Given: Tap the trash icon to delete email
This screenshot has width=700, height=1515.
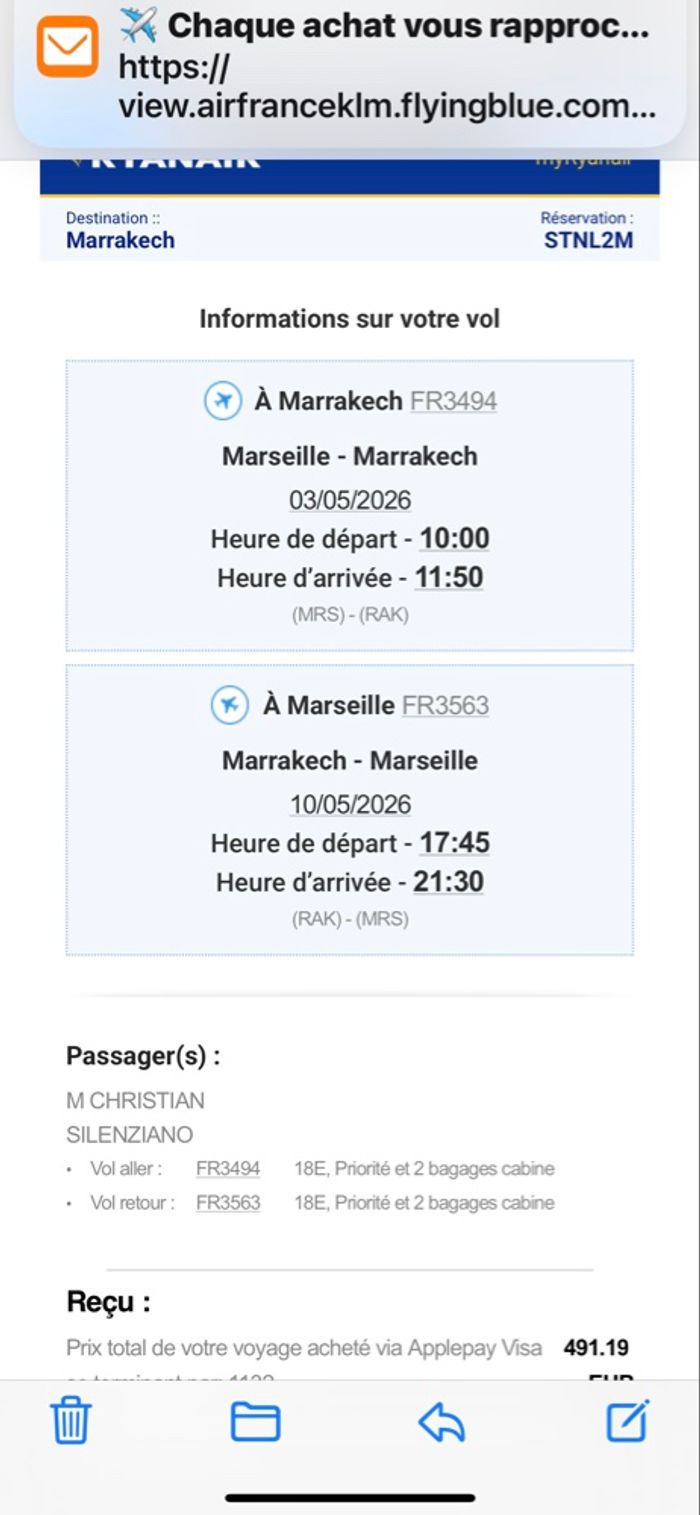Looking at the screenshot, I should point(71,1420).
